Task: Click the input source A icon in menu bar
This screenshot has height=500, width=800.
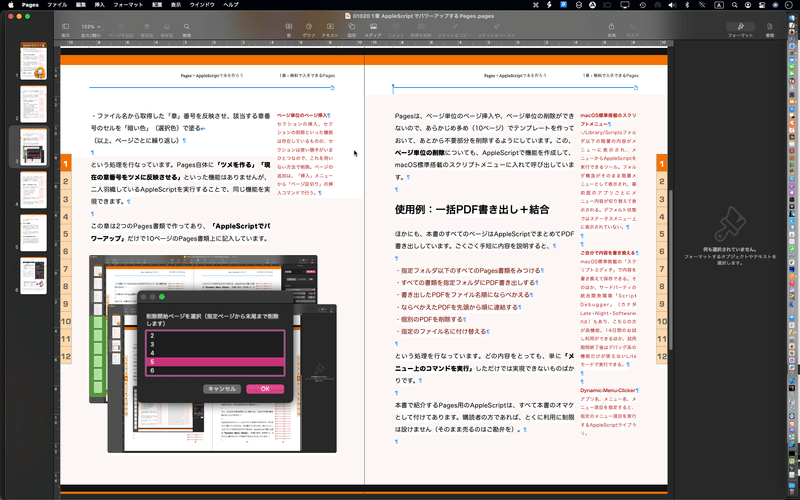Action: pyautogui.click(x=718, y=5)
